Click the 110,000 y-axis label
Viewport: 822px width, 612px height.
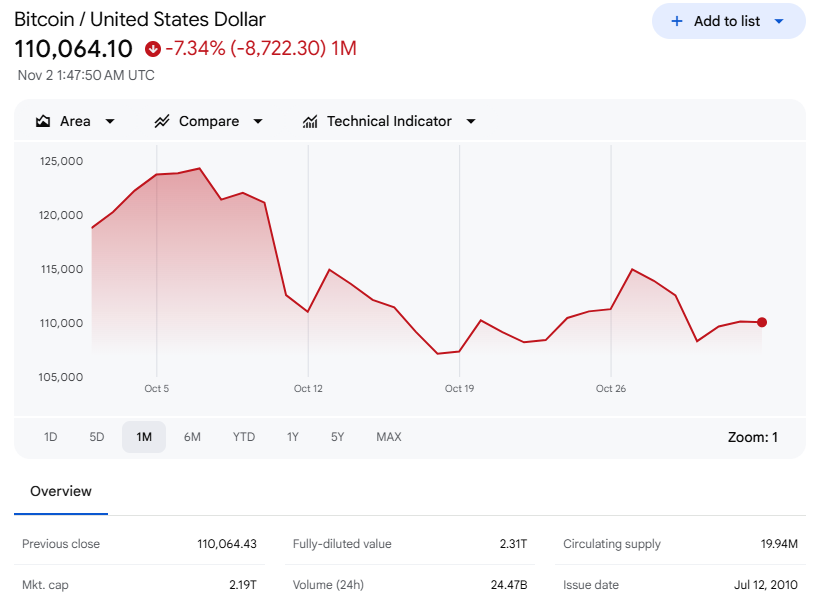click(x=61, y=324)
